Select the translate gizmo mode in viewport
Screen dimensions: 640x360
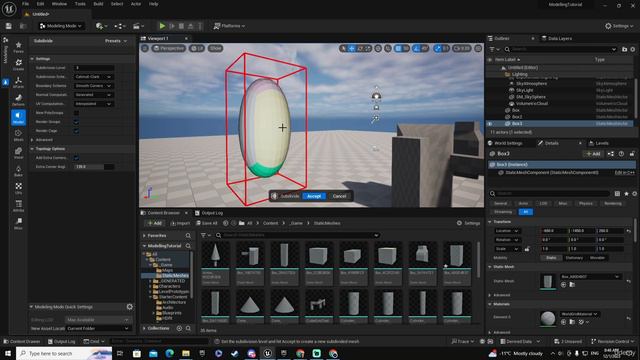[x=351, y=48]
